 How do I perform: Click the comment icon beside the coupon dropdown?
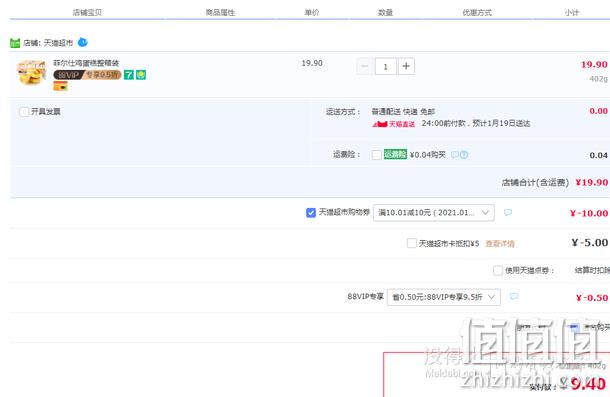pyautogui.click(x=508, y=213)
